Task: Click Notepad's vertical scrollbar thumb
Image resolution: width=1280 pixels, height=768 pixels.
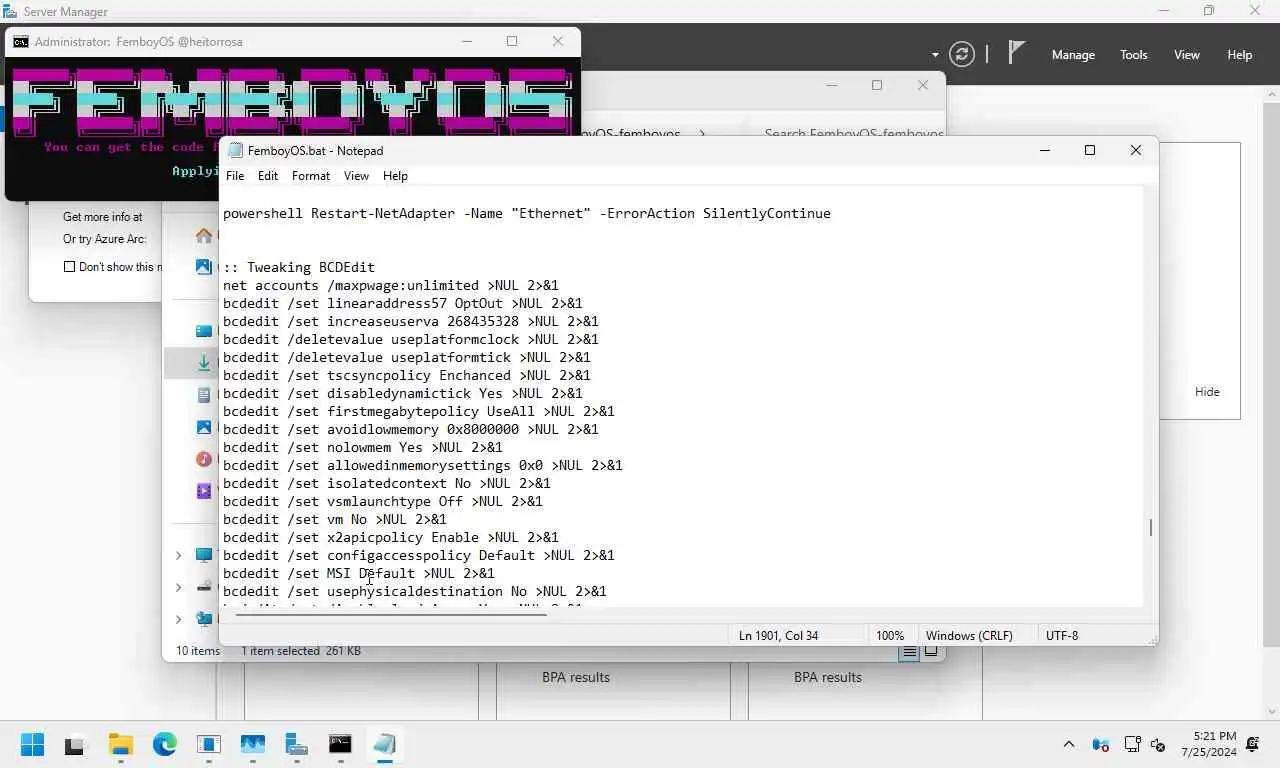Action: pos(1151,527)
